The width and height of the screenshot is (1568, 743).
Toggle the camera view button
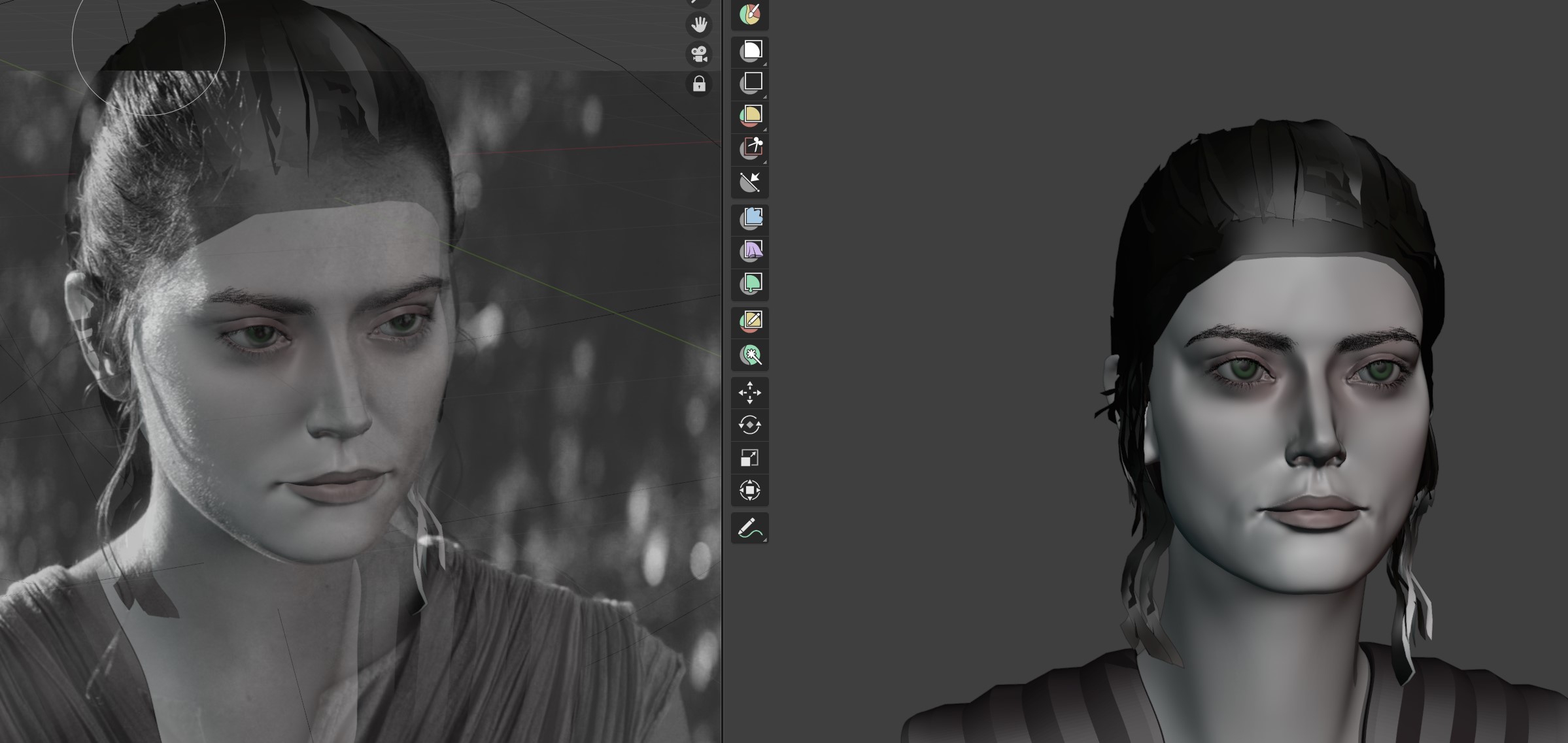(x=699, y=54)
